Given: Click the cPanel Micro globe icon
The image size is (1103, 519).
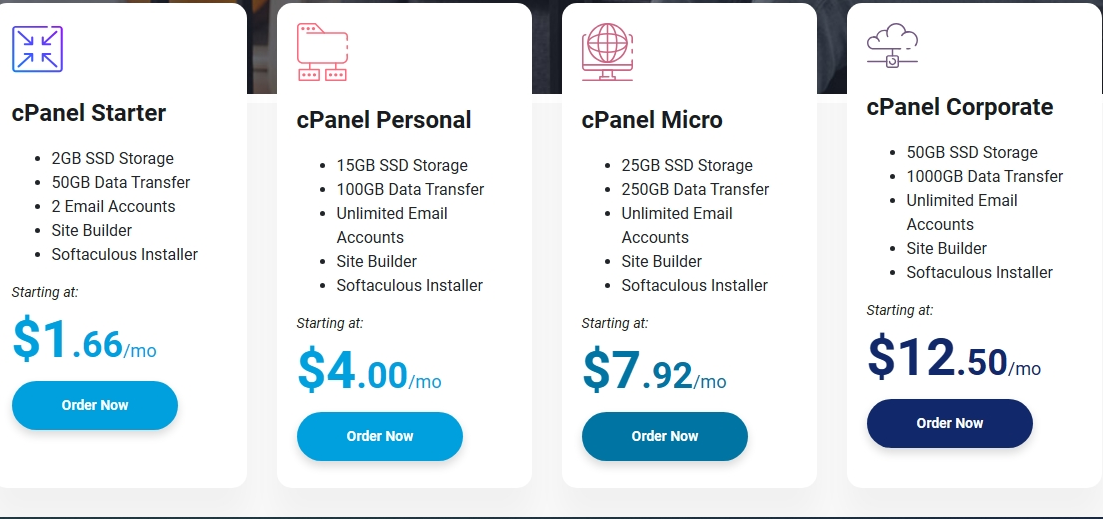Looking at the screenshot, I should pos(607,51).
